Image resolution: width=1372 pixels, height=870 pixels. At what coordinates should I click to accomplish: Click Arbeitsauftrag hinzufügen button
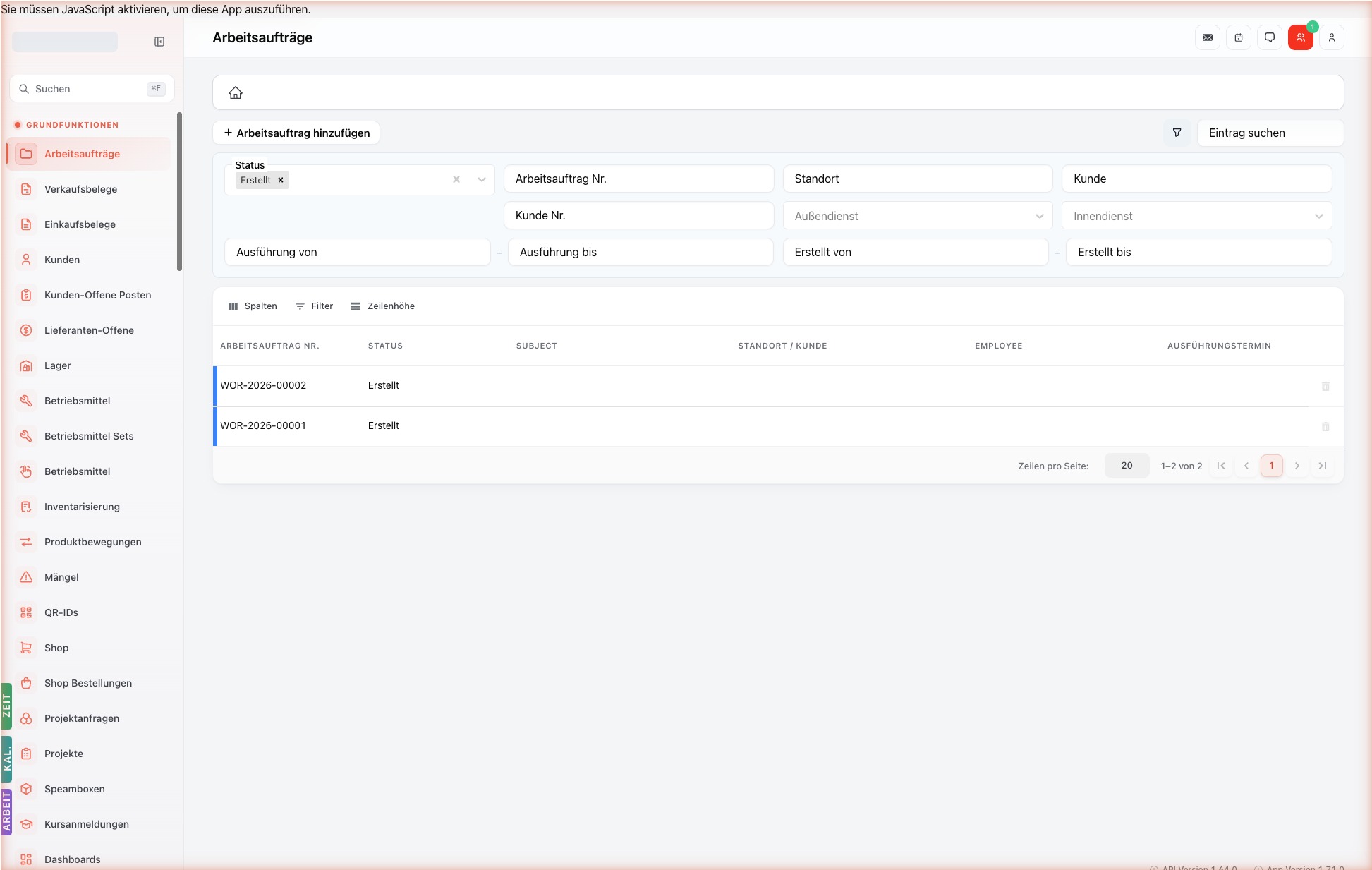[x=296, y=133]
